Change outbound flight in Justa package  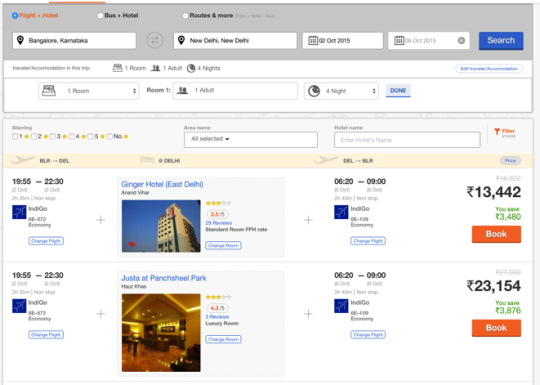pos(46,335)
